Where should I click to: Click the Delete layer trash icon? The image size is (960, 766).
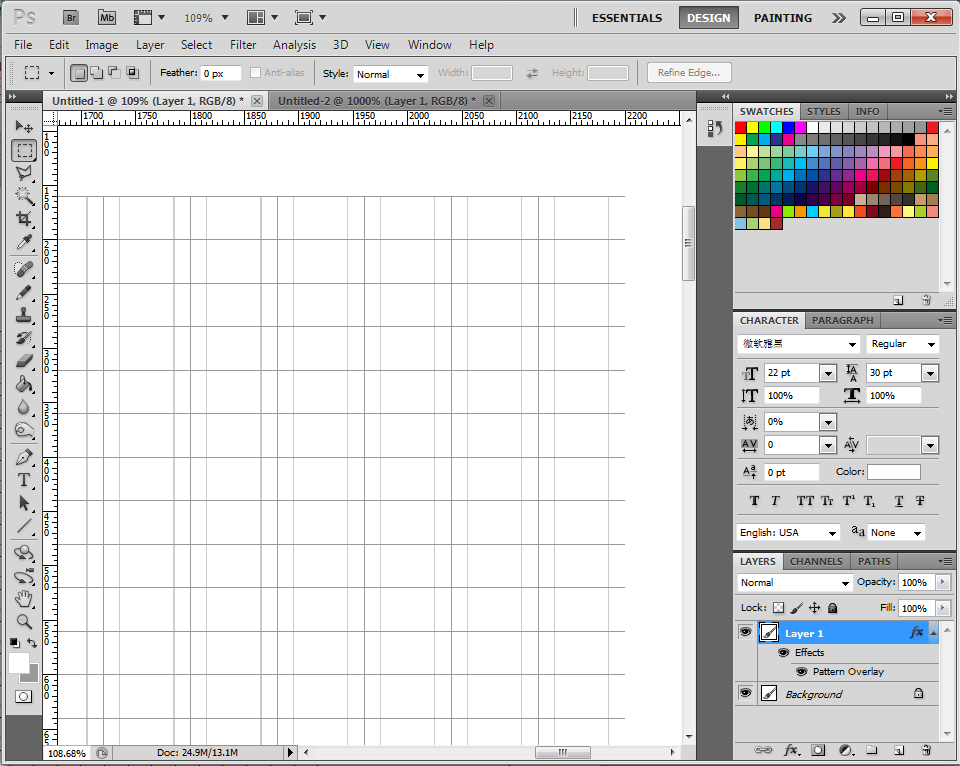click(x=926, y=750)
